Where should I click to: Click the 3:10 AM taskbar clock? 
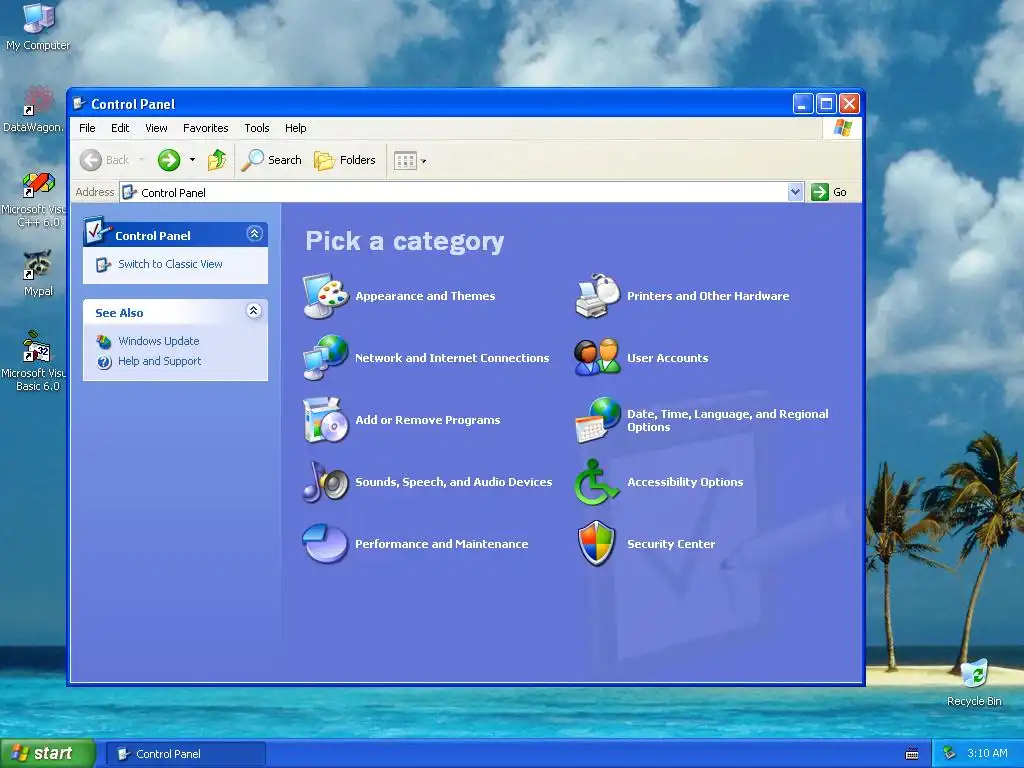click(987, 754)
